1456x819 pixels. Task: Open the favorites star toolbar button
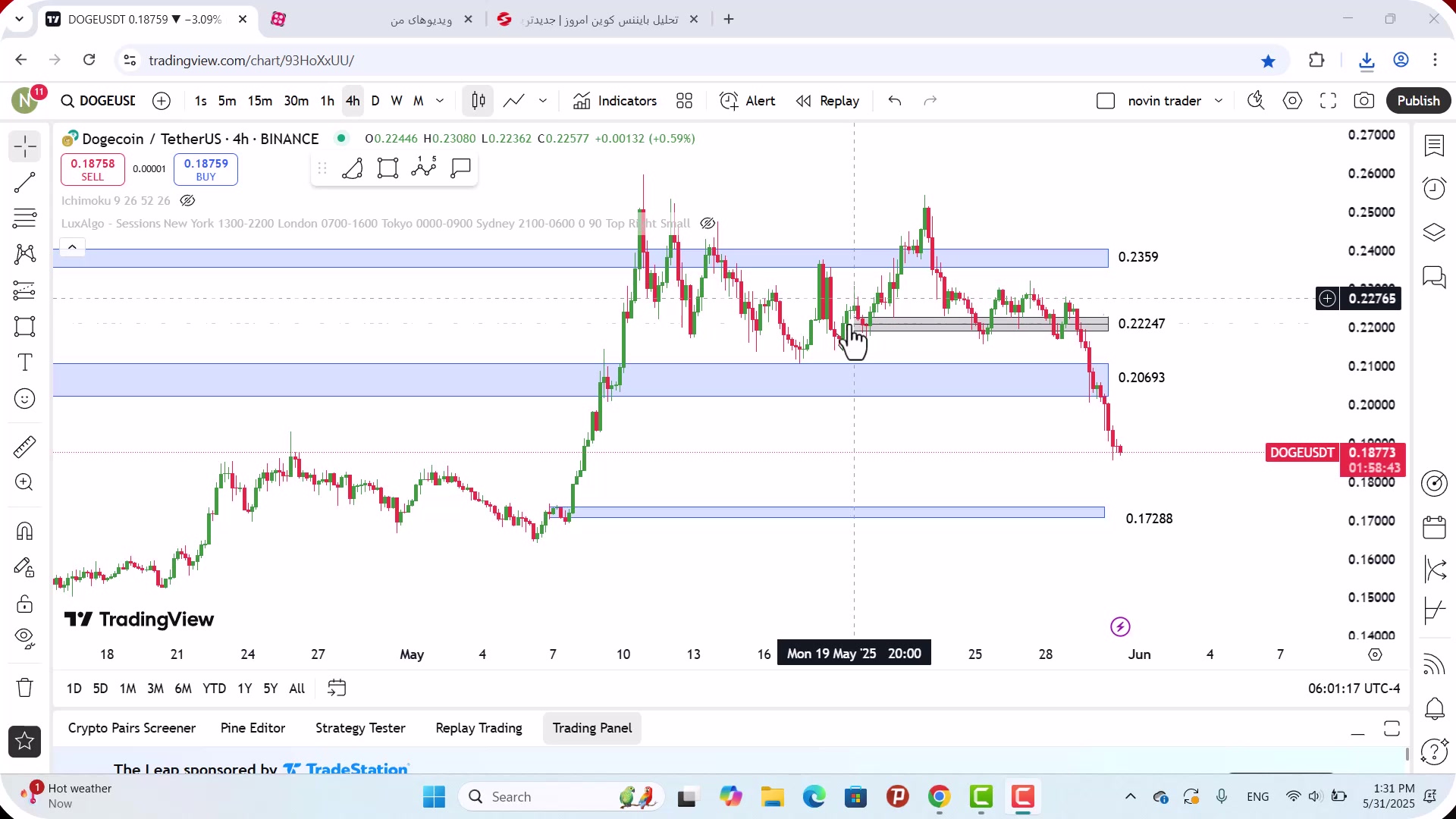pos(25,742)
